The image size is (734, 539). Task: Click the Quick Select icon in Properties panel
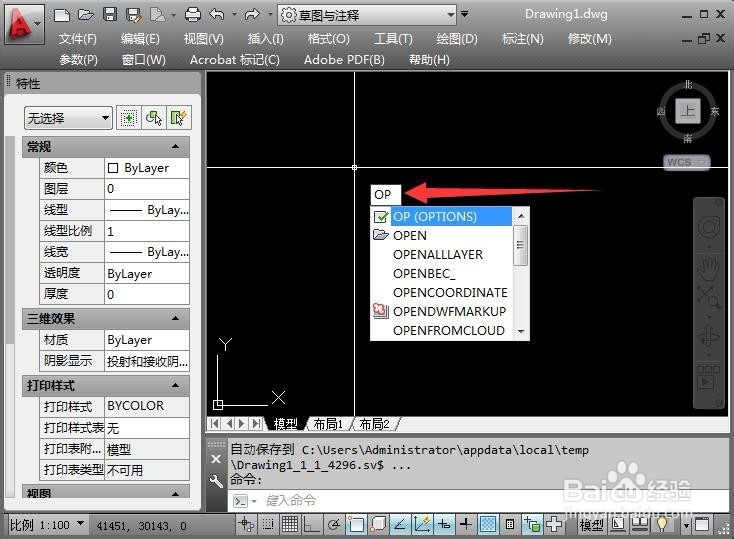point(178,118)
